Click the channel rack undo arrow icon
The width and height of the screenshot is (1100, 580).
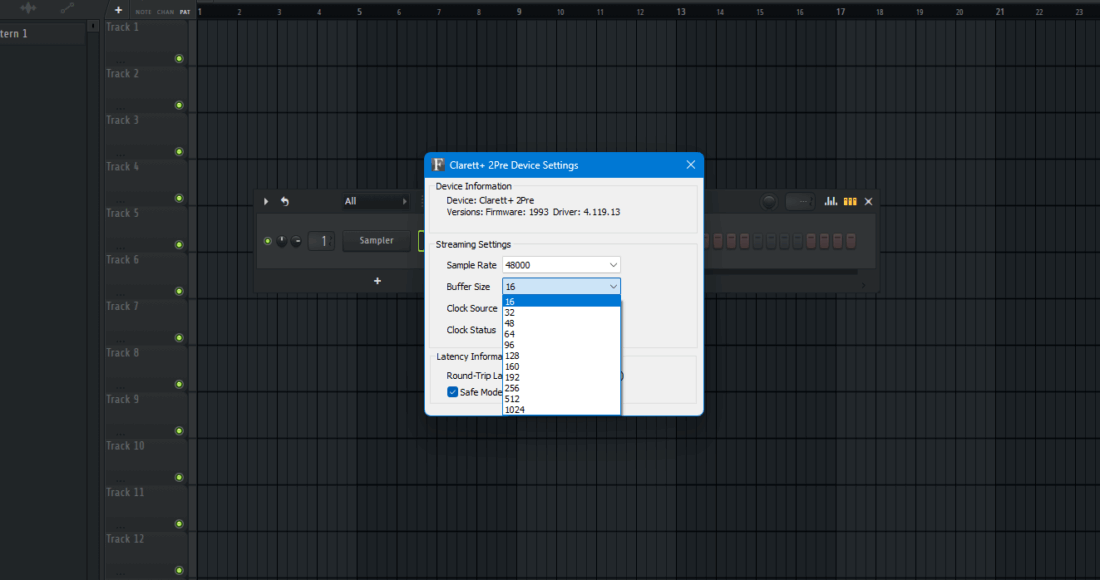[x=285, y=202]
